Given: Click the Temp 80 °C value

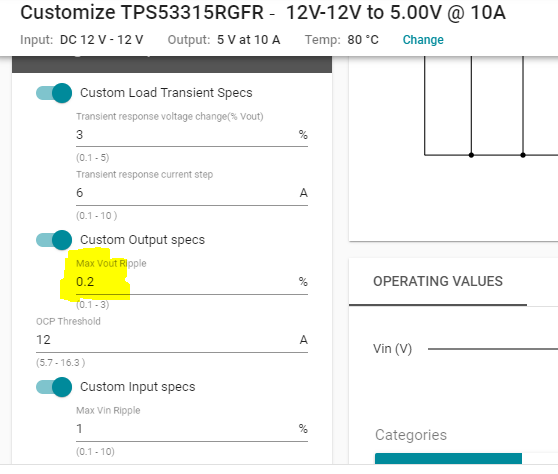Looking at the screenshot, I should point(363,40).
